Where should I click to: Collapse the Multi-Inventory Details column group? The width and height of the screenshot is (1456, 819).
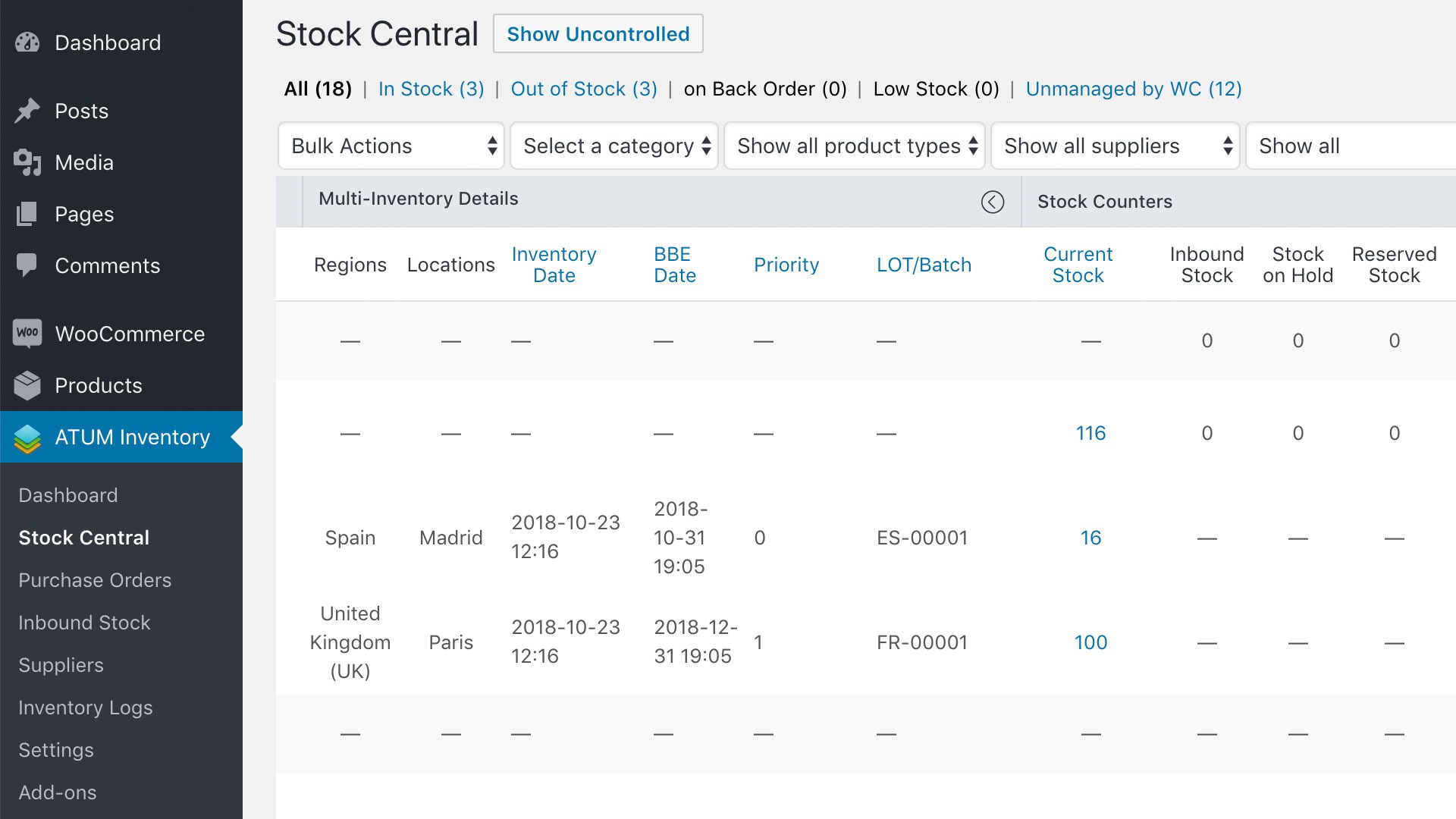(x=993, y=202)
